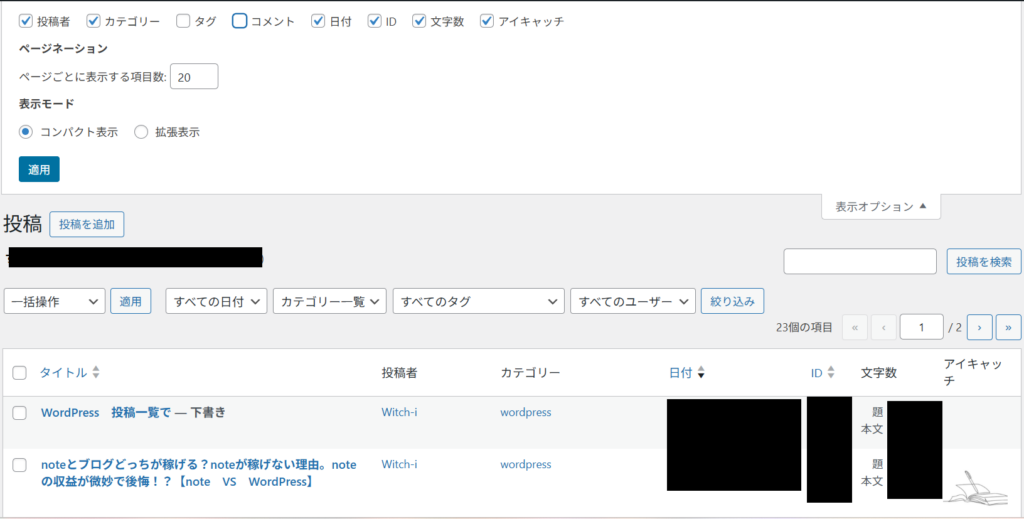Select the 拡張表示 radio button
Screen dimensions: 1024x519
[x=141, y=132]
